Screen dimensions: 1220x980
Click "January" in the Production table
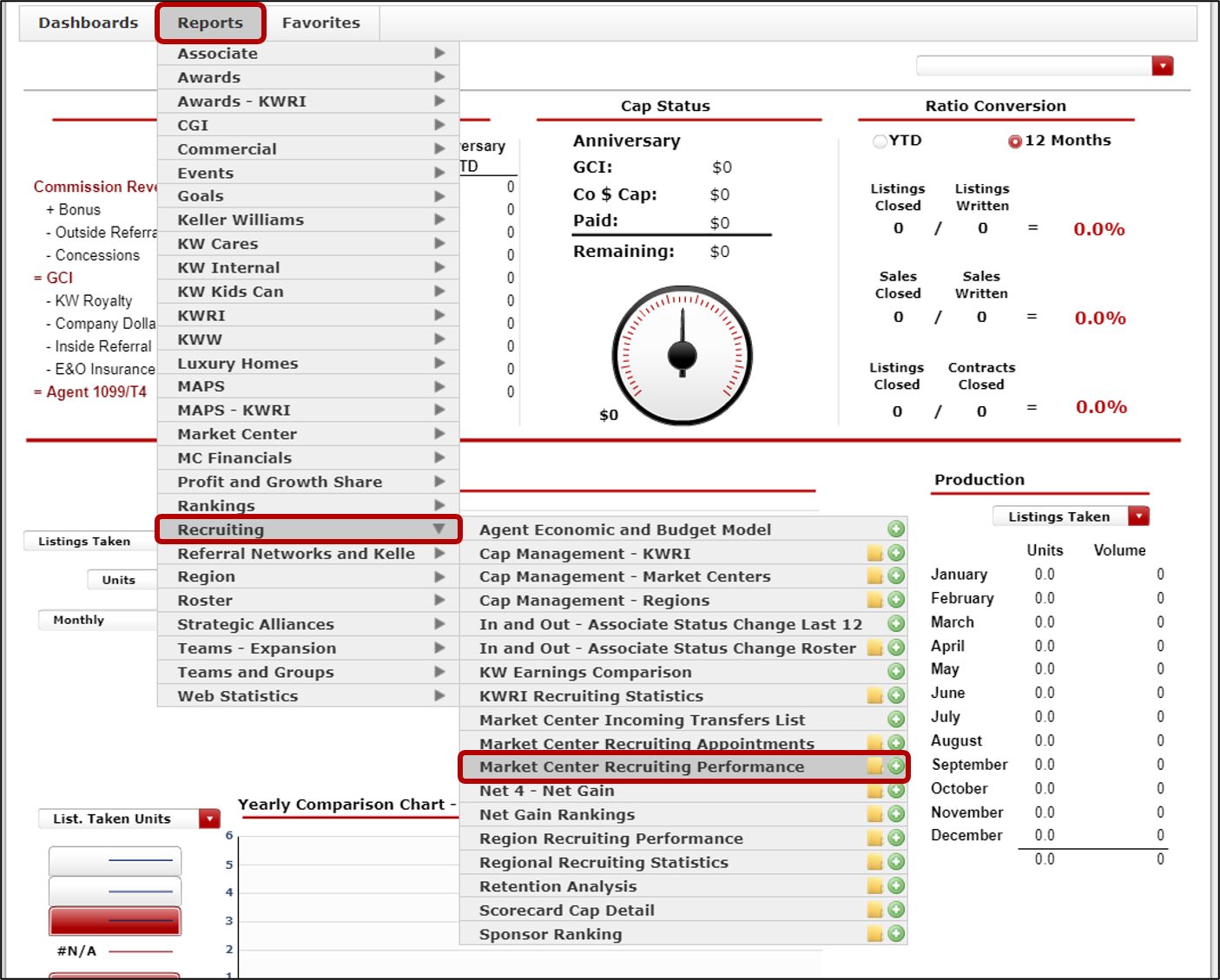pyautogui.click(x=959, y=575)
